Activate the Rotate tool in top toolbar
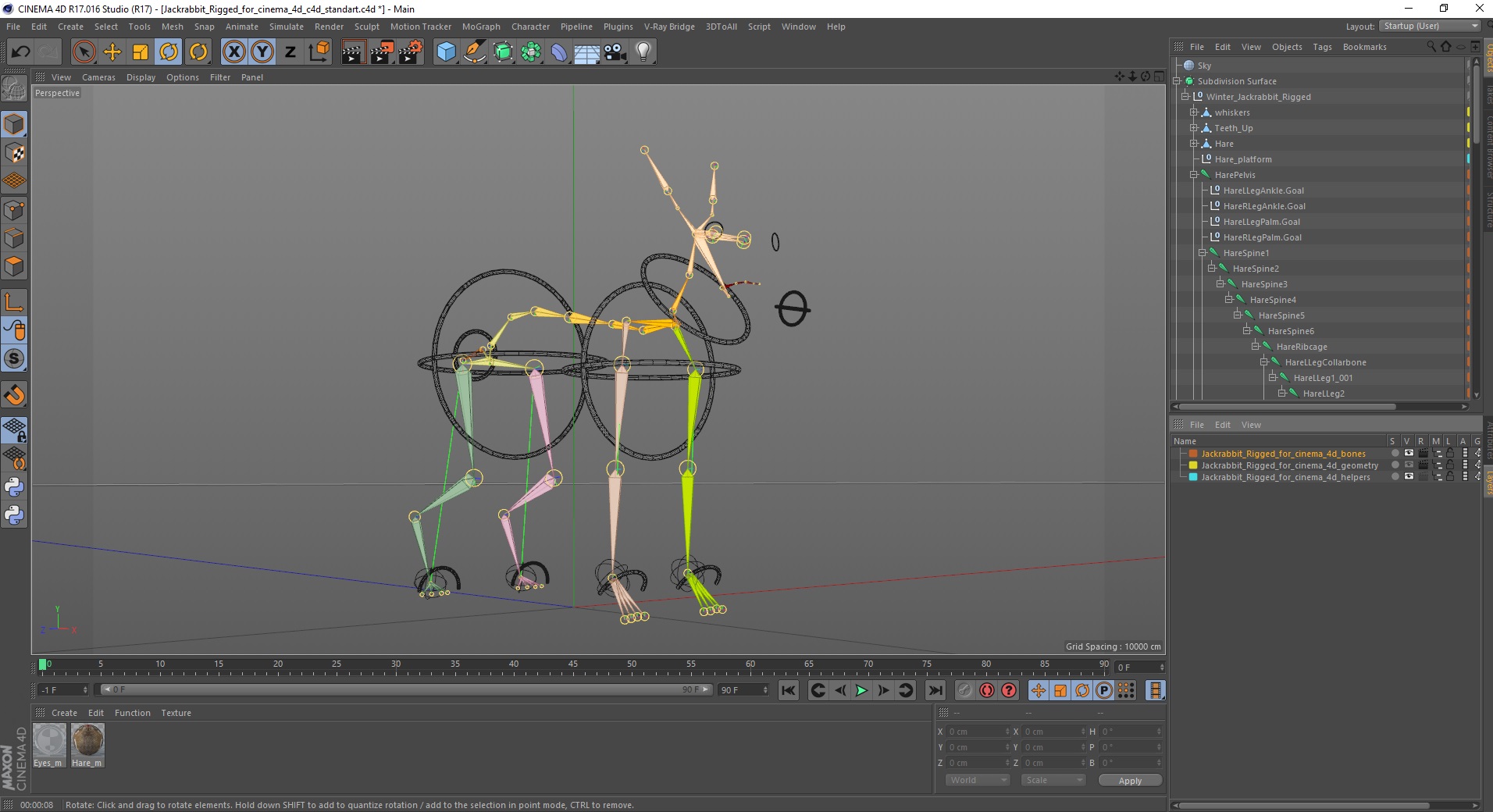 [x=169, y=52]
